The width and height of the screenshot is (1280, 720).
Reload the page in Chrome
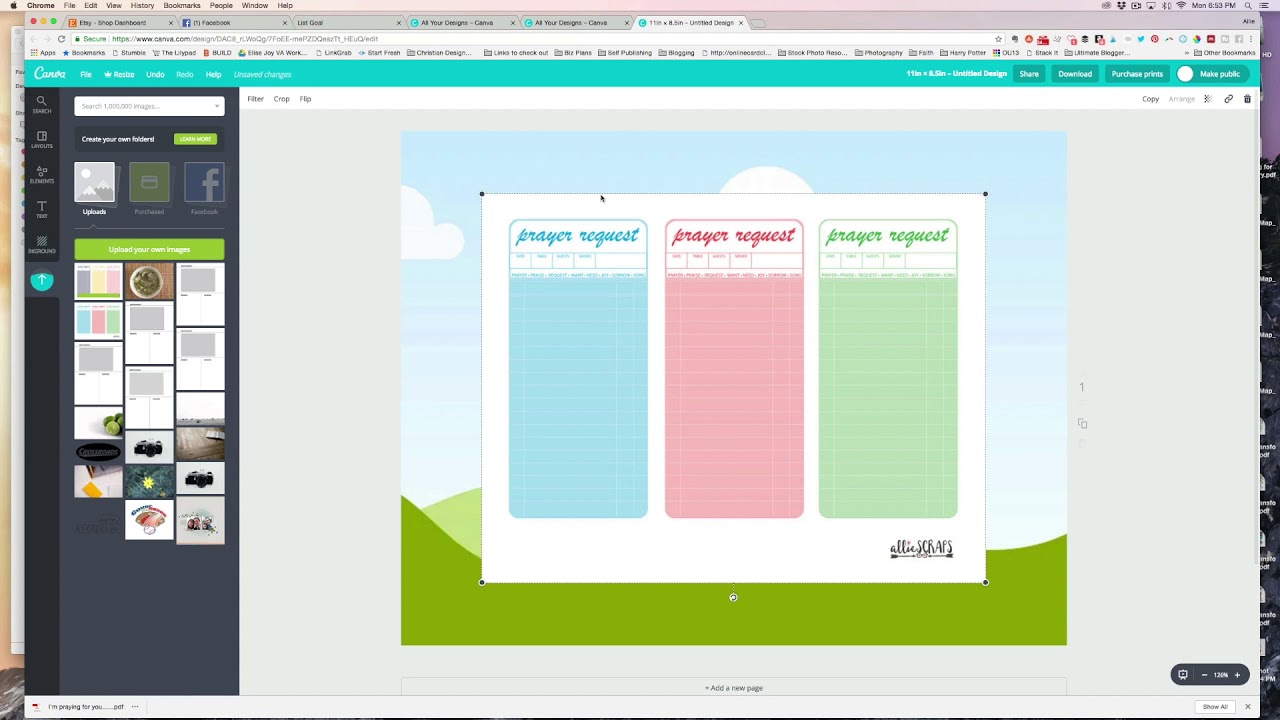pos(61,39)
